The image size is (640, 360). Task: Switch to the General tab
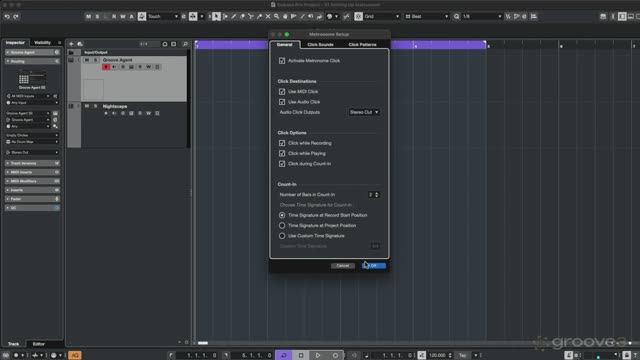point(284,44)
